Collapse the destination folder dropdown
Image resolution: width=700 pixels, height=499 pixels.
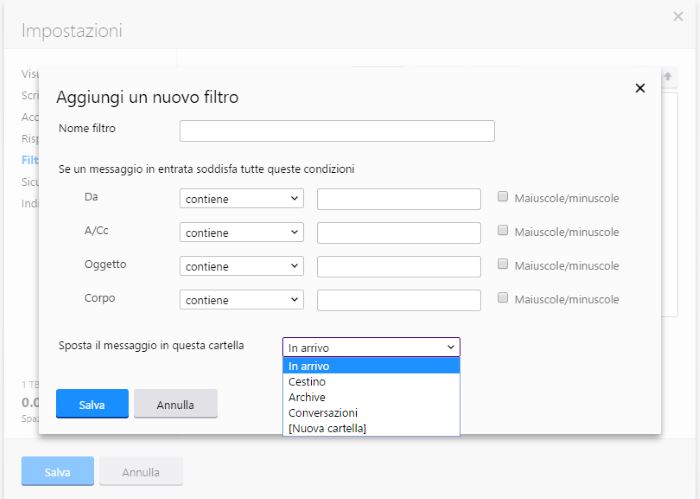371,347
